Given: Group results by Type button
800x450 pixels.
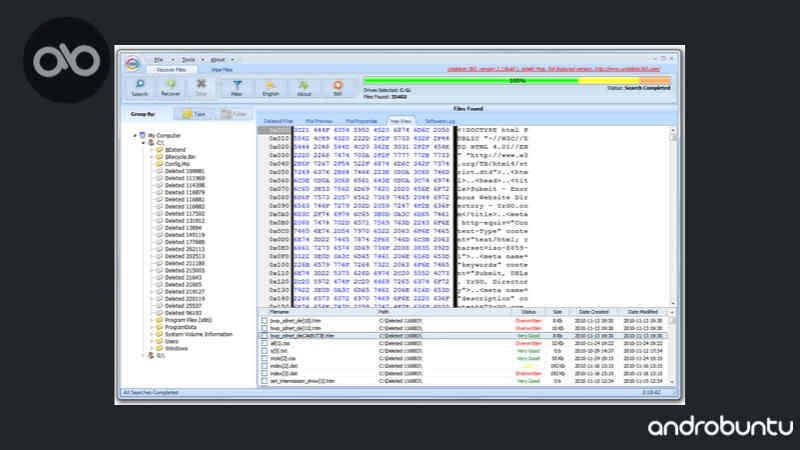Looking at the screenshot, I should (x=194, y=114).
